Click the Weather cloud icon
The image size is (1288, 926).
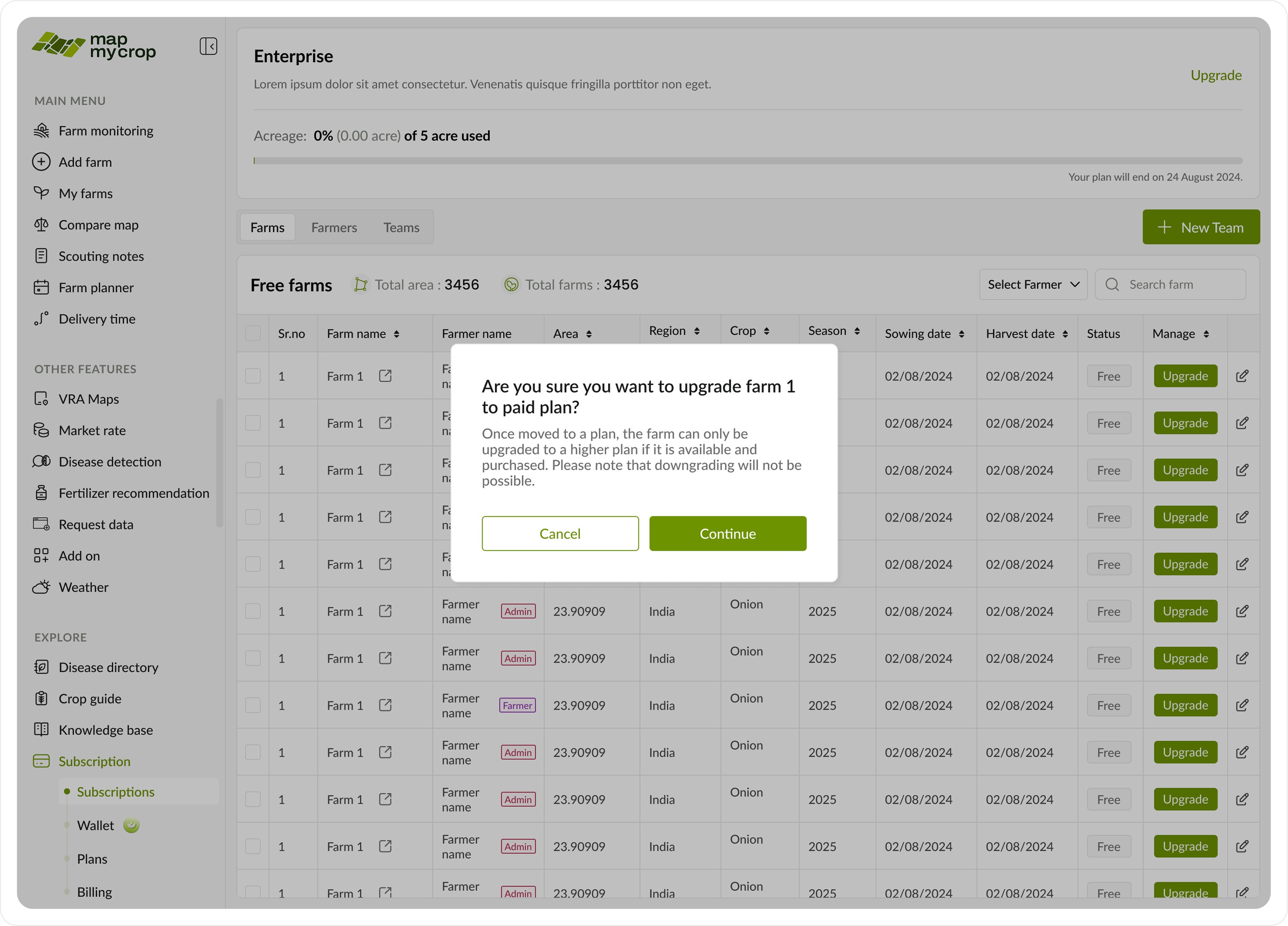[x=41, y=587]
